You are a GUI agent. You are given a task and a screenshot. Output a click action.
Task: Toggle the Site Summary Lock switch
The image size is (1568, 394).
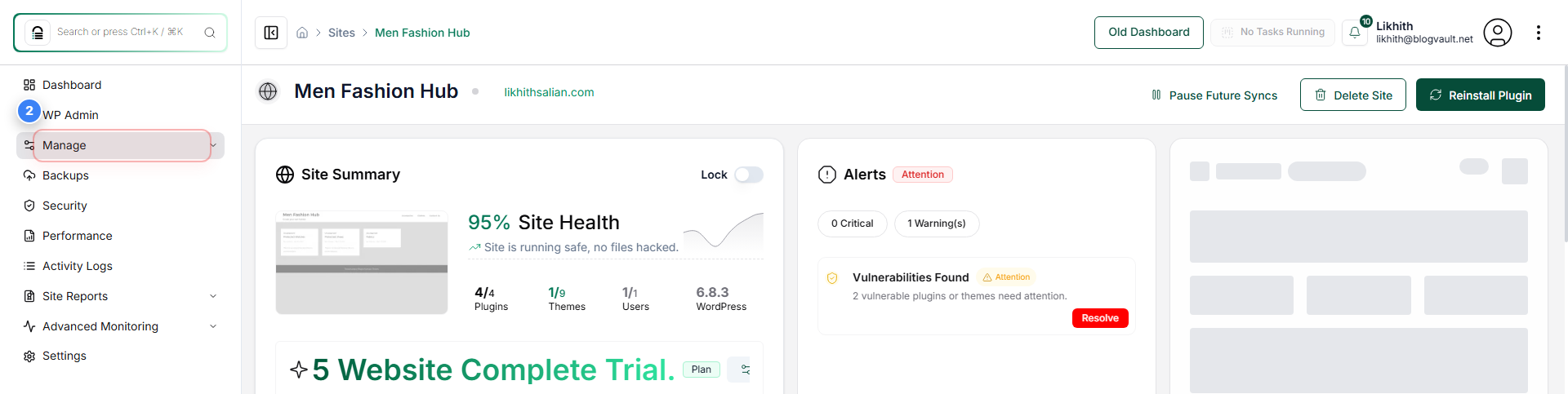coord(748,175)
